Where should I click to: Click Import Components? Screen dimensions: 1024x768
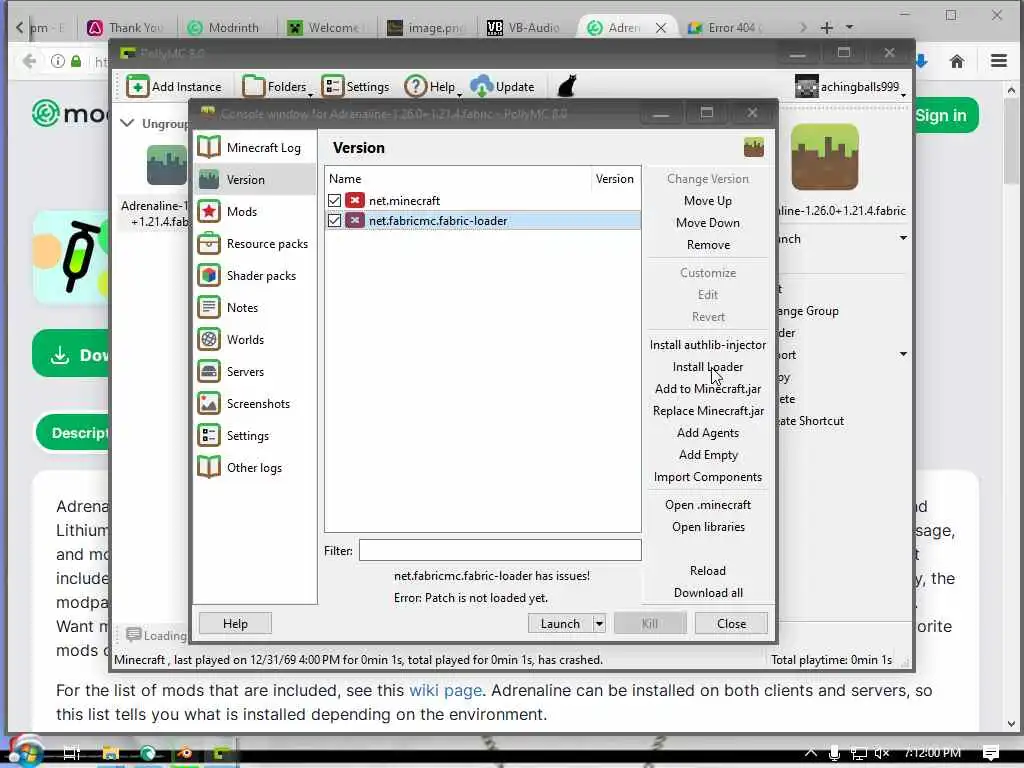tap(708, 477)
